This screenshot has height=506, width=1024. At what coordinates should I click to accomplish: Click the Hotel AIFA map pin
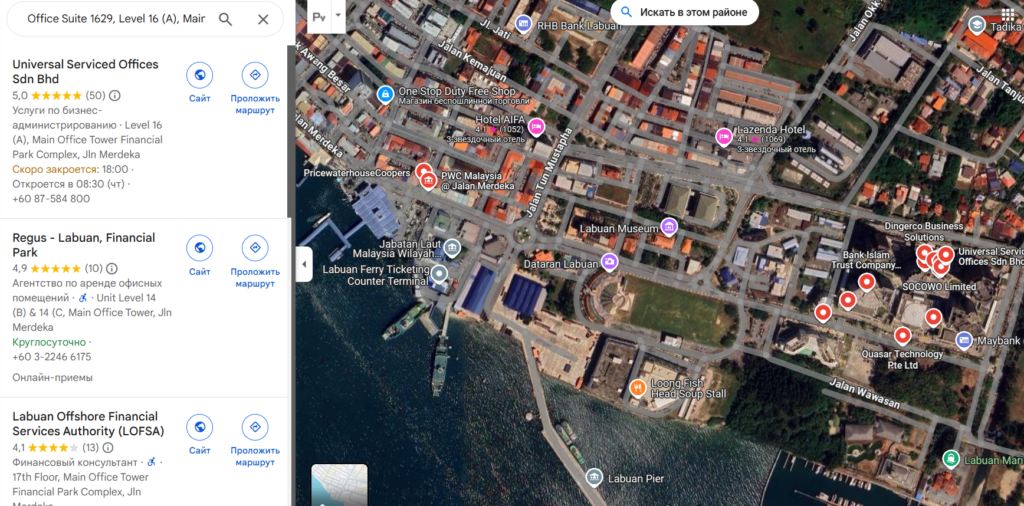[x=536, y=126]
